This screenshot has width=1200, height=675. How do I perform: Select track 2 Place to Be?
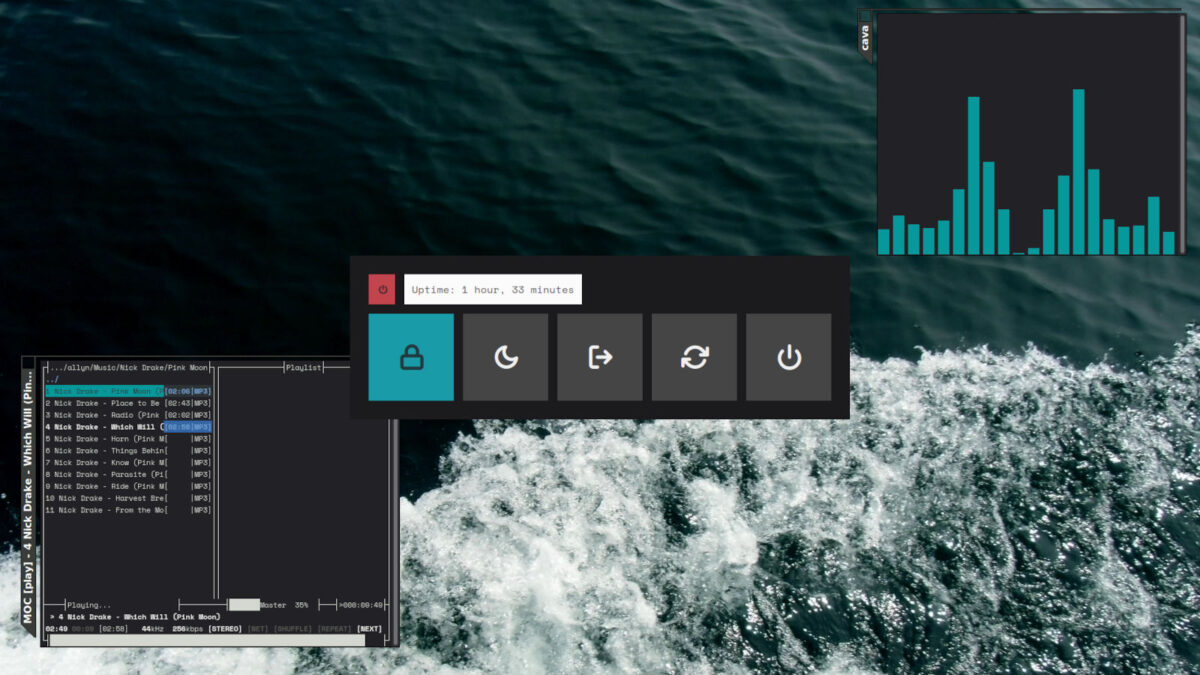(105, 403)
